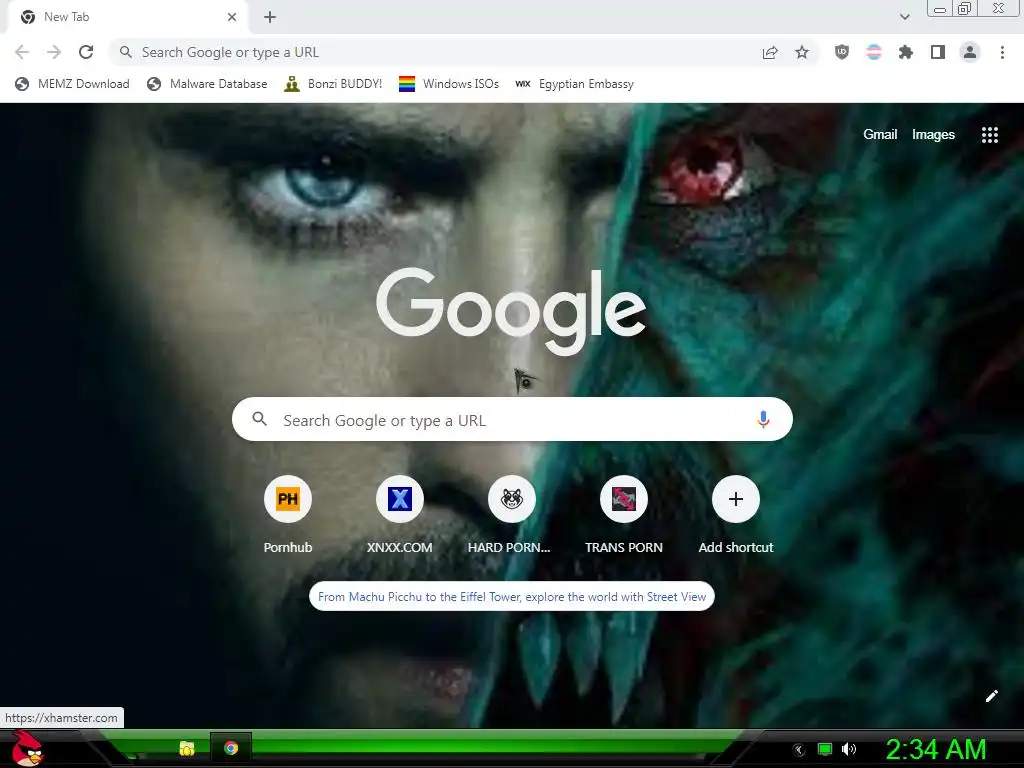This screenshot has width=1024, height=768.
Task: Open Gmail link
Action: [x=880, y=135]
